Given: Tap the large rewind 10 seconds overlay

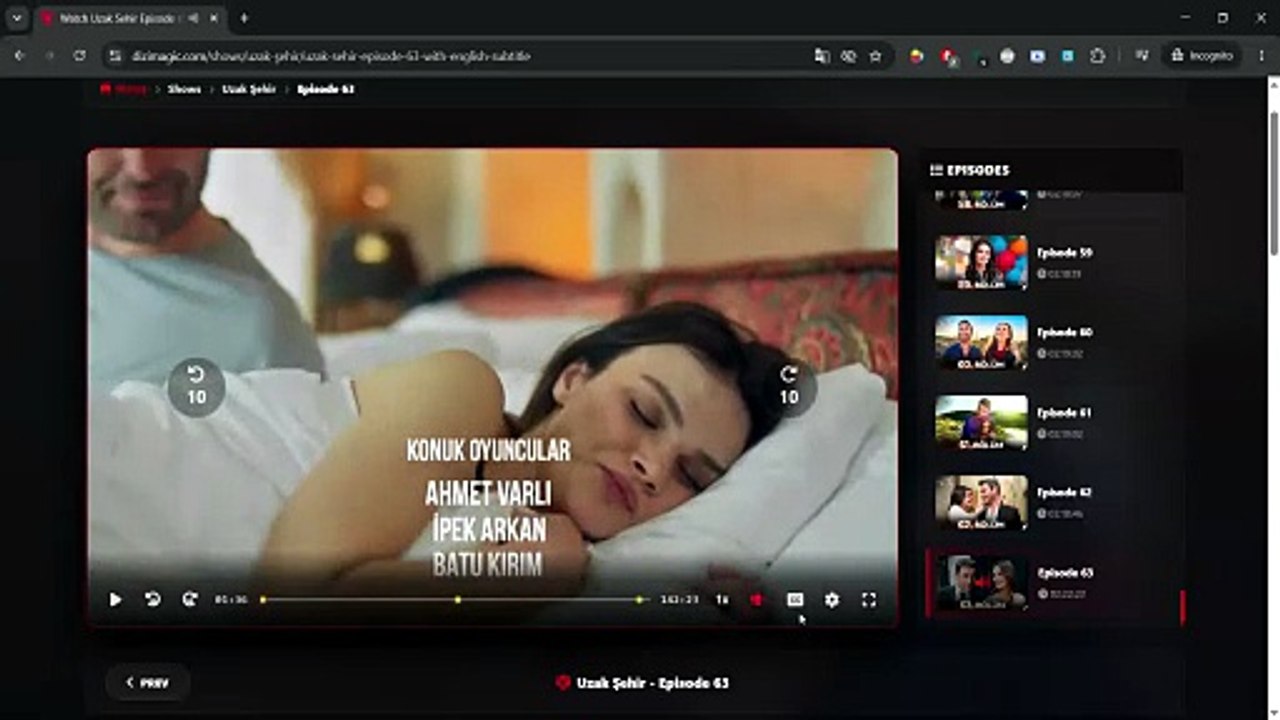Looking at the screenshot, I should point(196,387).
